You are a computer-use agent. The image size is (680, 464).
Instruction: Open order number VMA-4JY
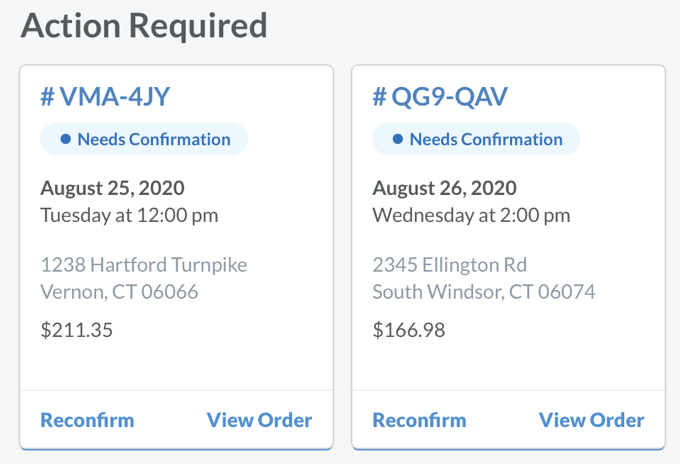(x=104, y=97)
